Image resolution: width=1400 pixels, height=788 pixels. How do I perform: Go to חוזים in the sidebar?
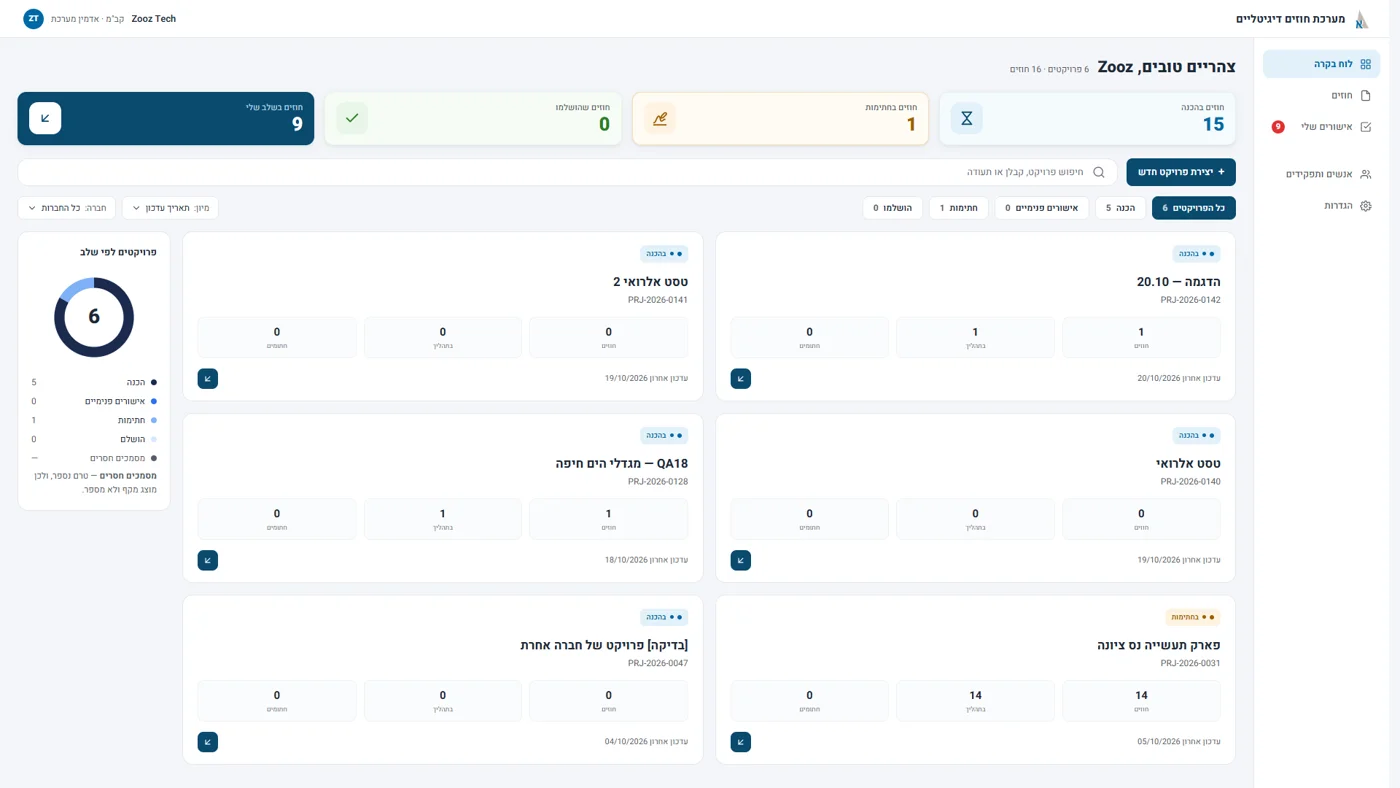[x=1322, y=96]
